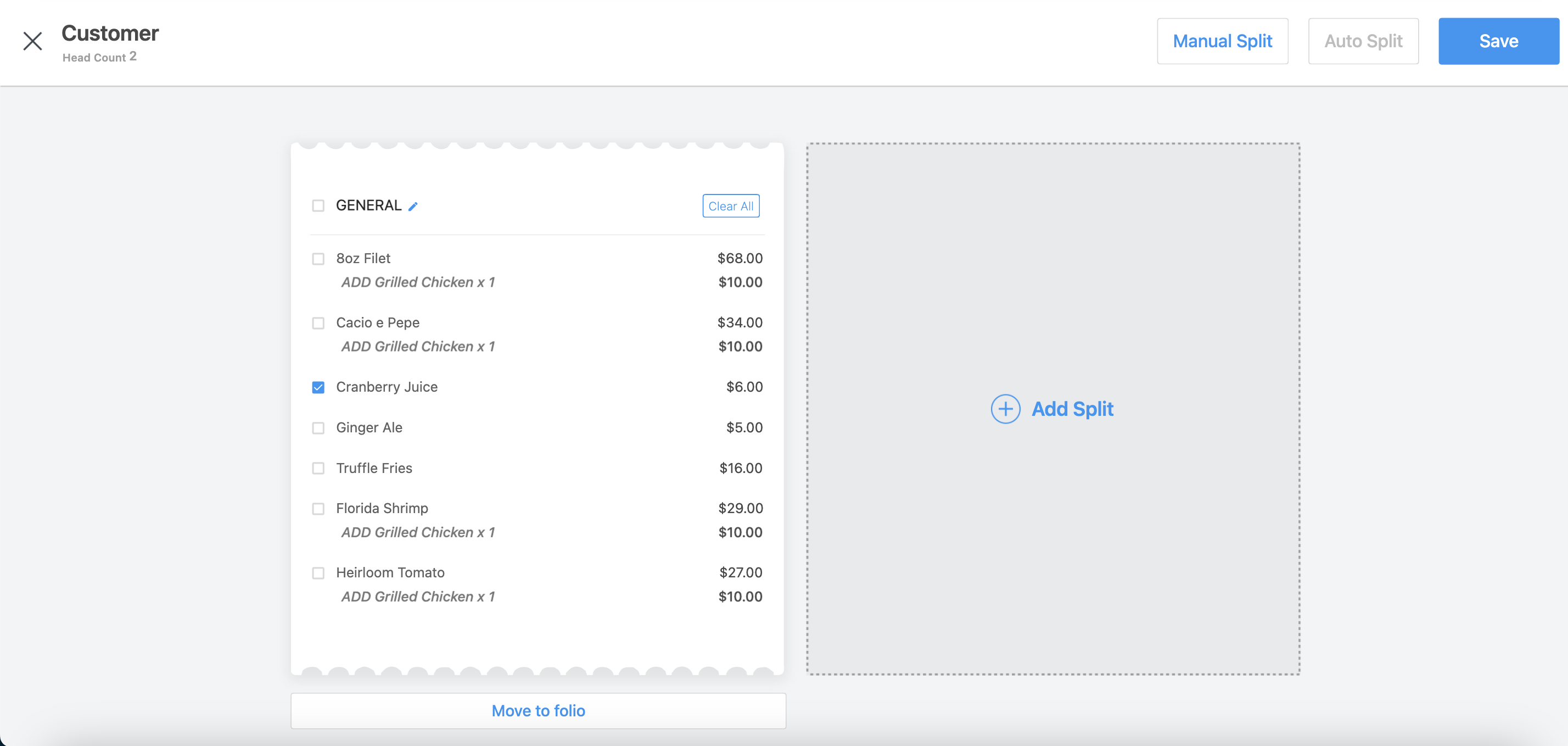Save the bill split
The height and width of the screenshot is (746, 1568).
(1499, 41)
